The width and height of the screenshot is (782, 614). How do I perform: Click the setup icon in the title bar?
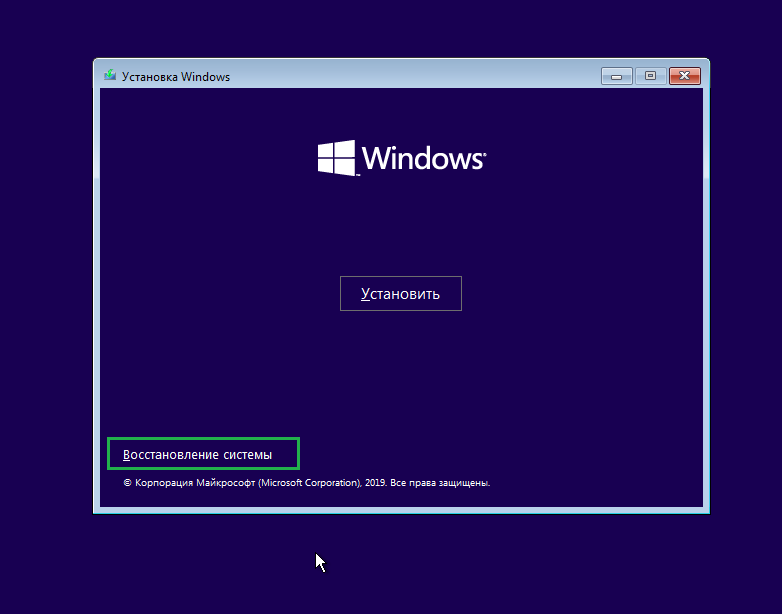click(x=110, y=75)
